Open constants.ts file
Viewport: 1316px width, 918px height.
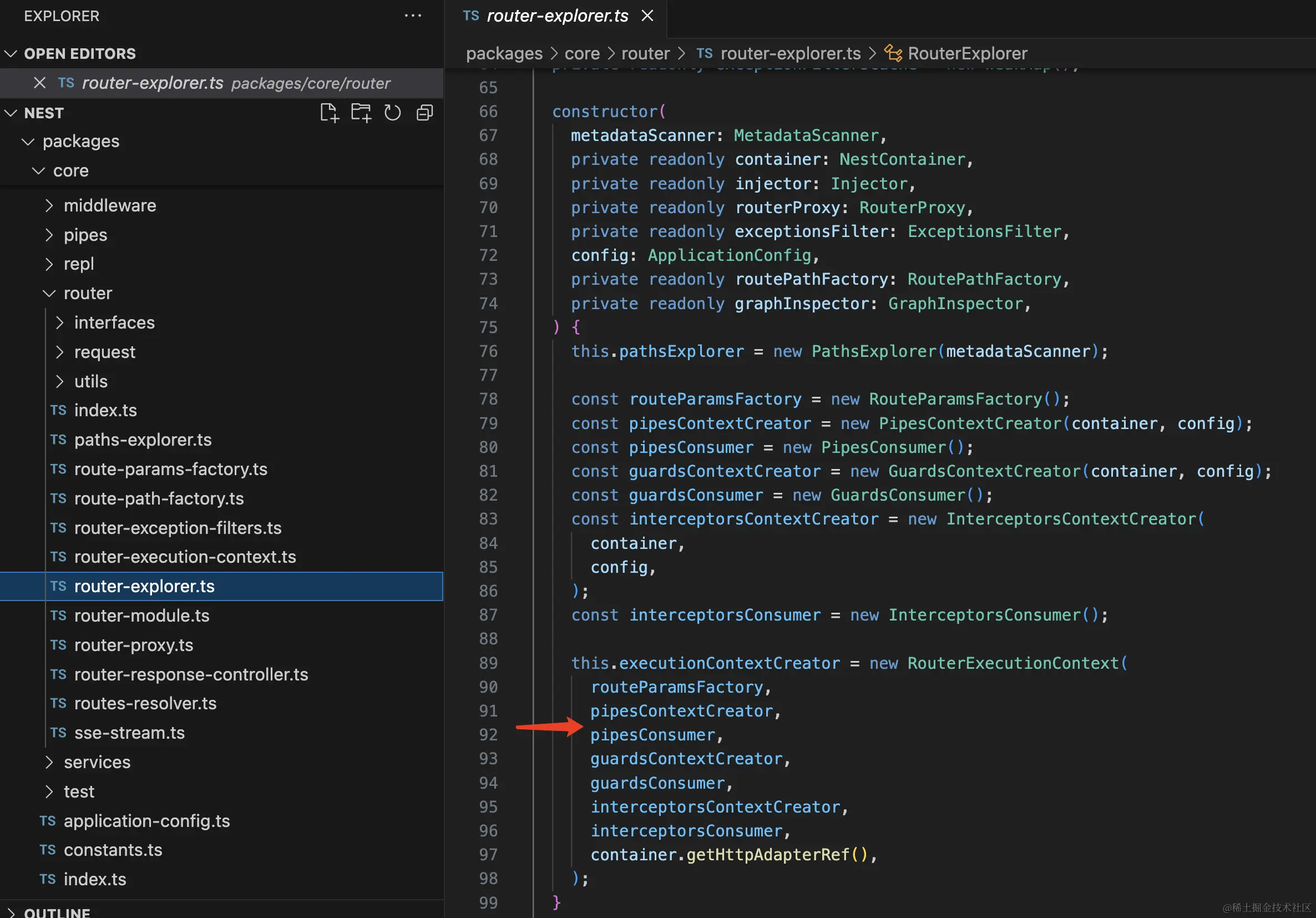tap(113, 850)
